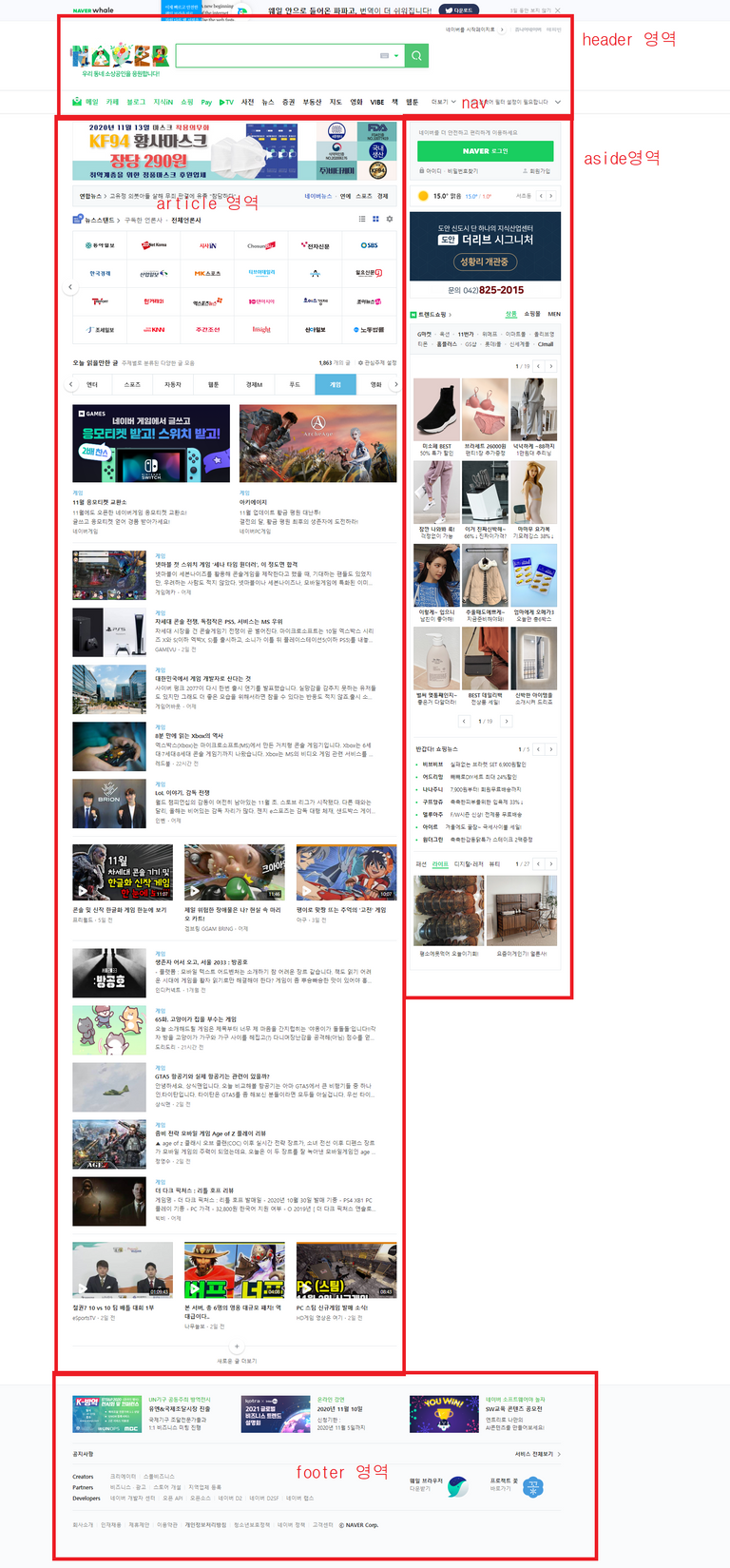
Task: Select the 엔터 topic tab
Action: pos(92,384)
